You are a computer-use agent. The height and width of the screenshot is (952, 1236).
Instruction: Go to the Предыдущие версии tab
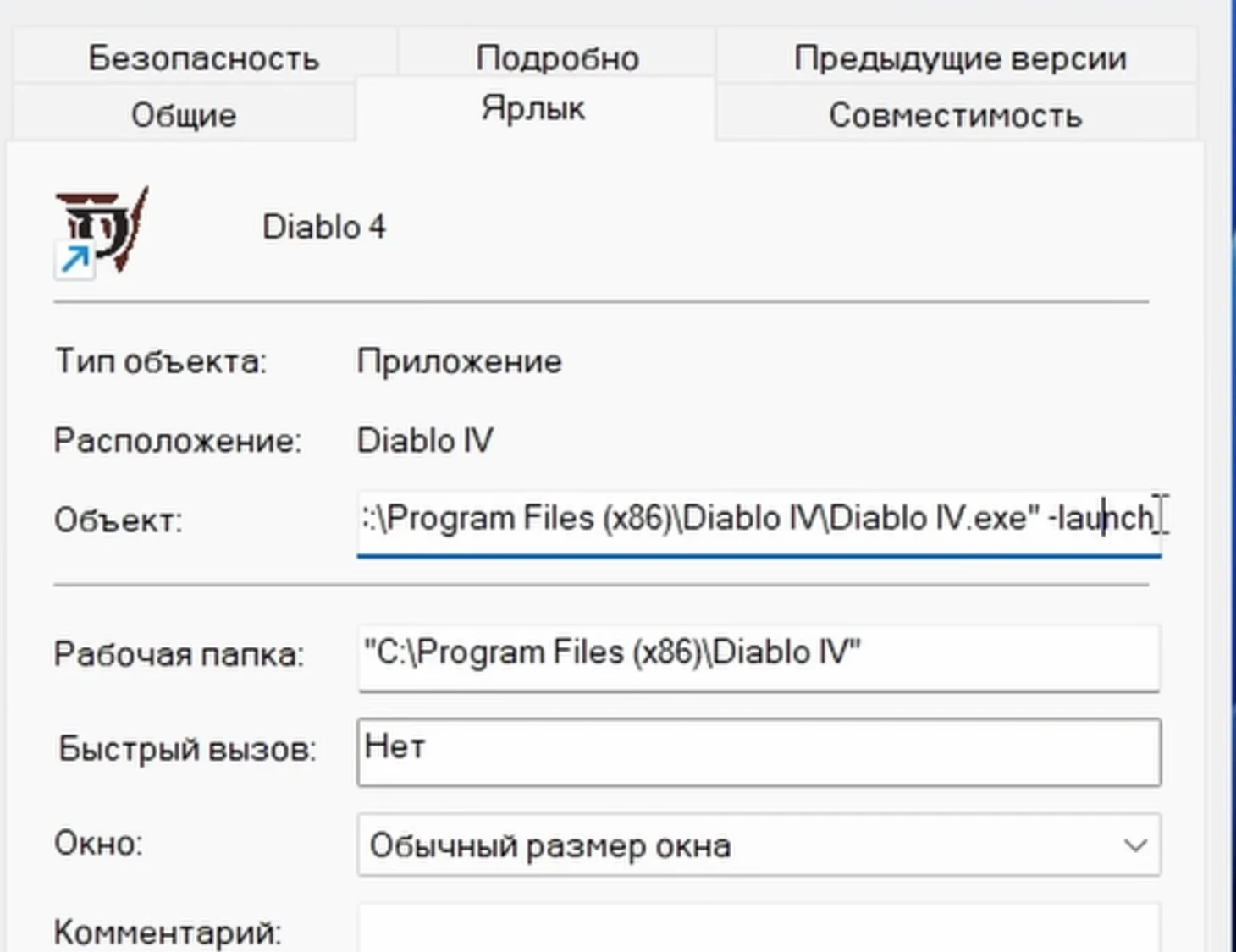tap(959, 58)
